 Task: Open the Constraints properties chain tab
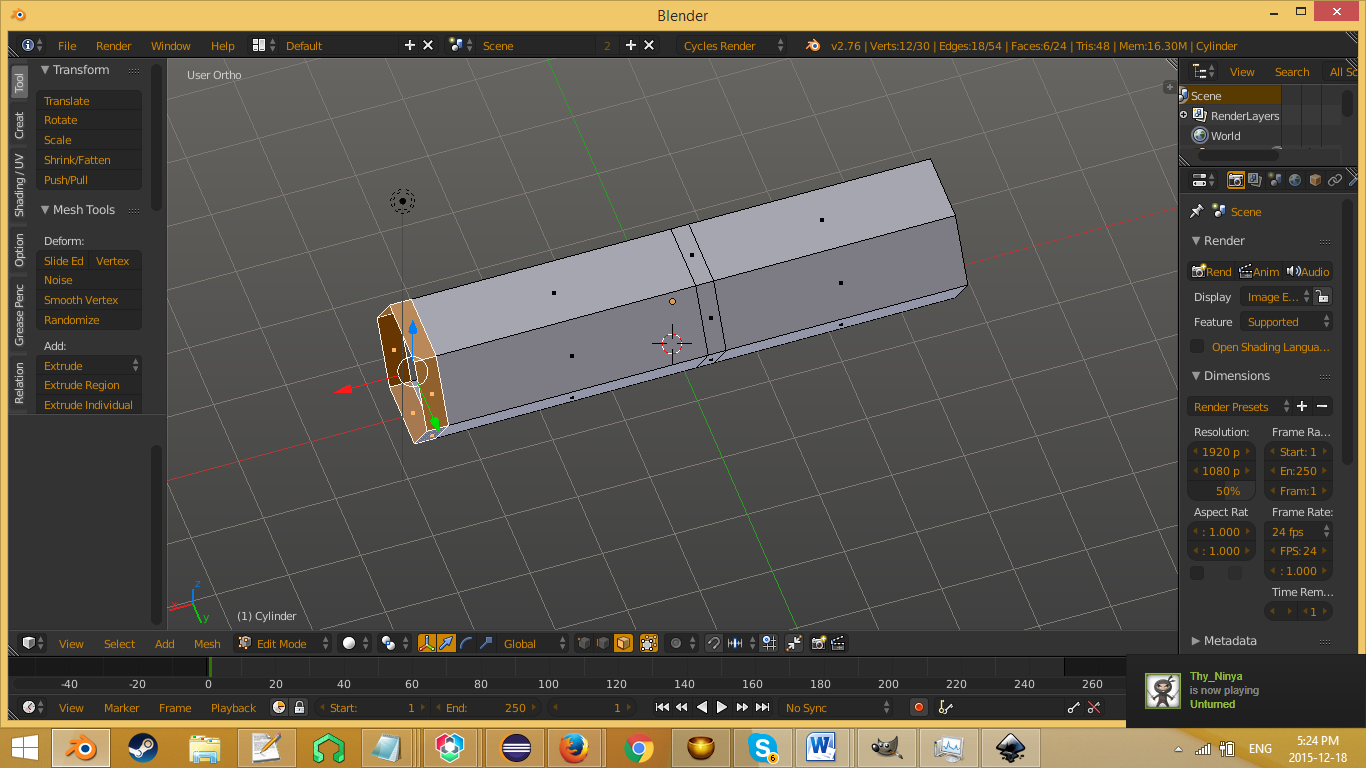[x=1335, y=180]
